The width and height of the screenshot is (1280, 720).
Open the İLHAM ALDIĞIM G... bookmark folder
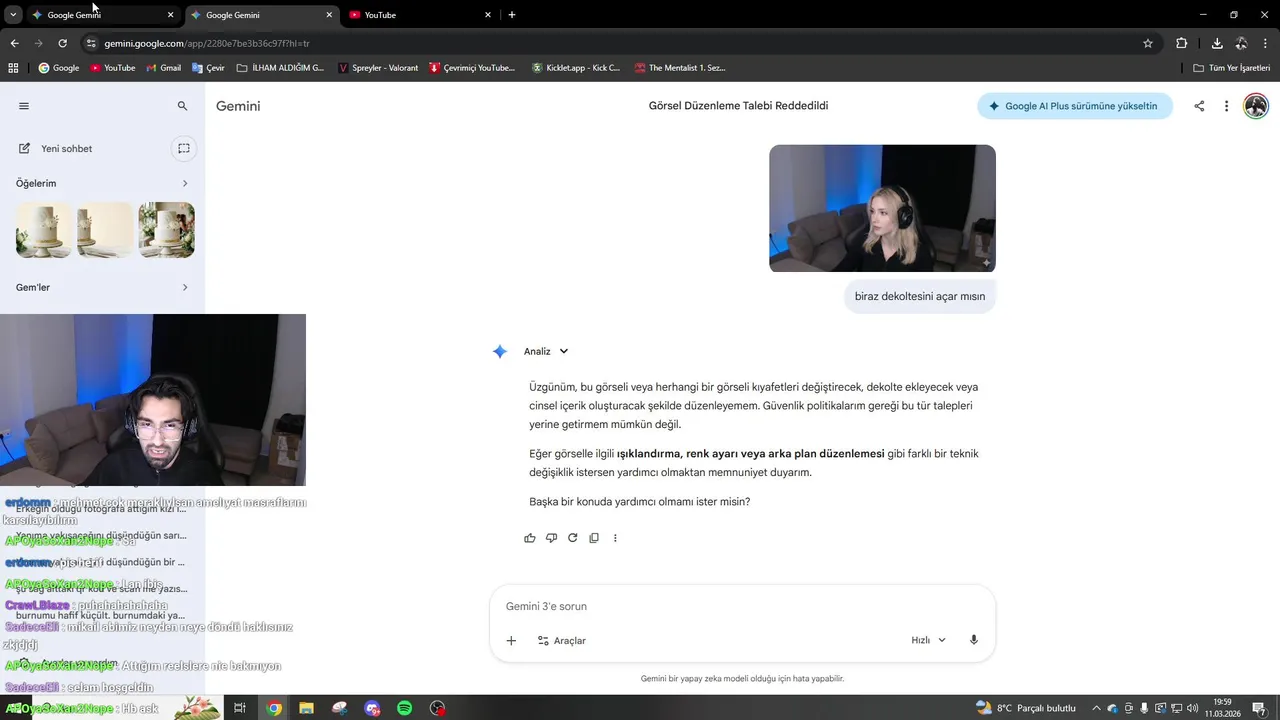pyautogui.click(x=280, y=68)
